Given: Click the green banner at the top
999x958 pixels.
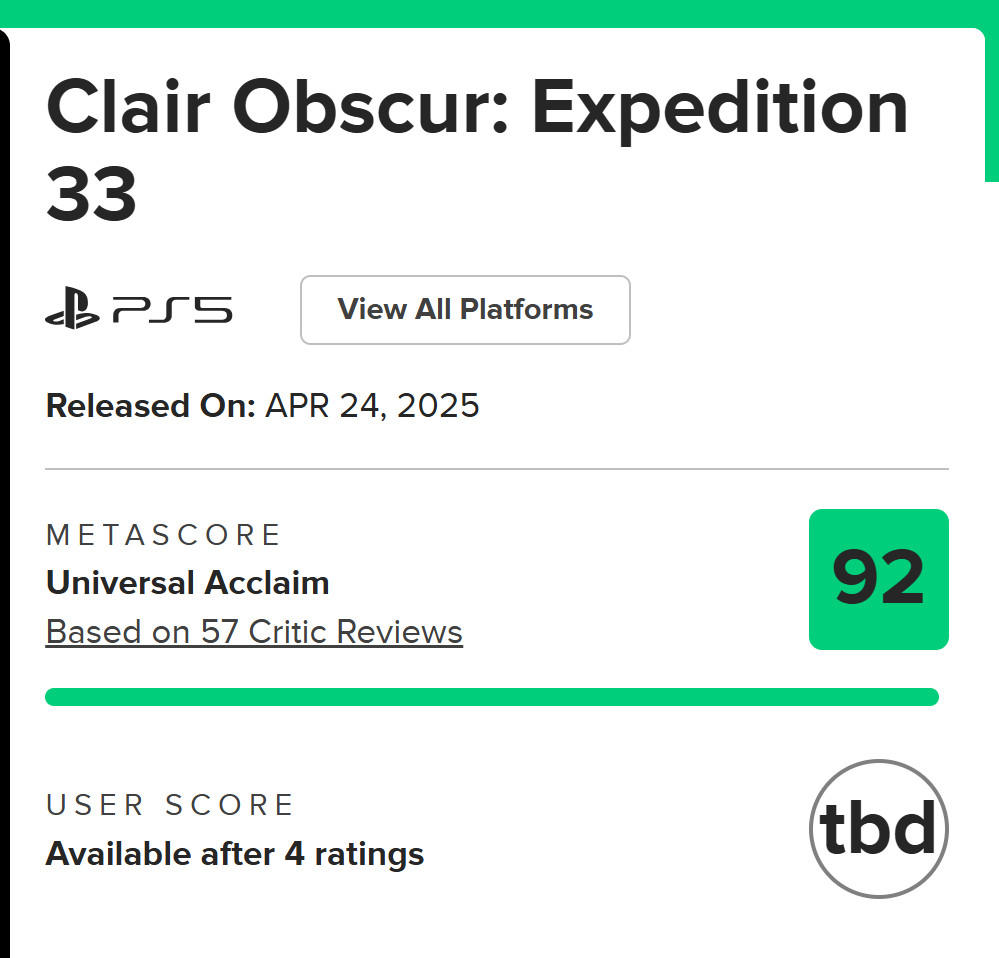Looking at the screenshot, I should pos(499,12).
